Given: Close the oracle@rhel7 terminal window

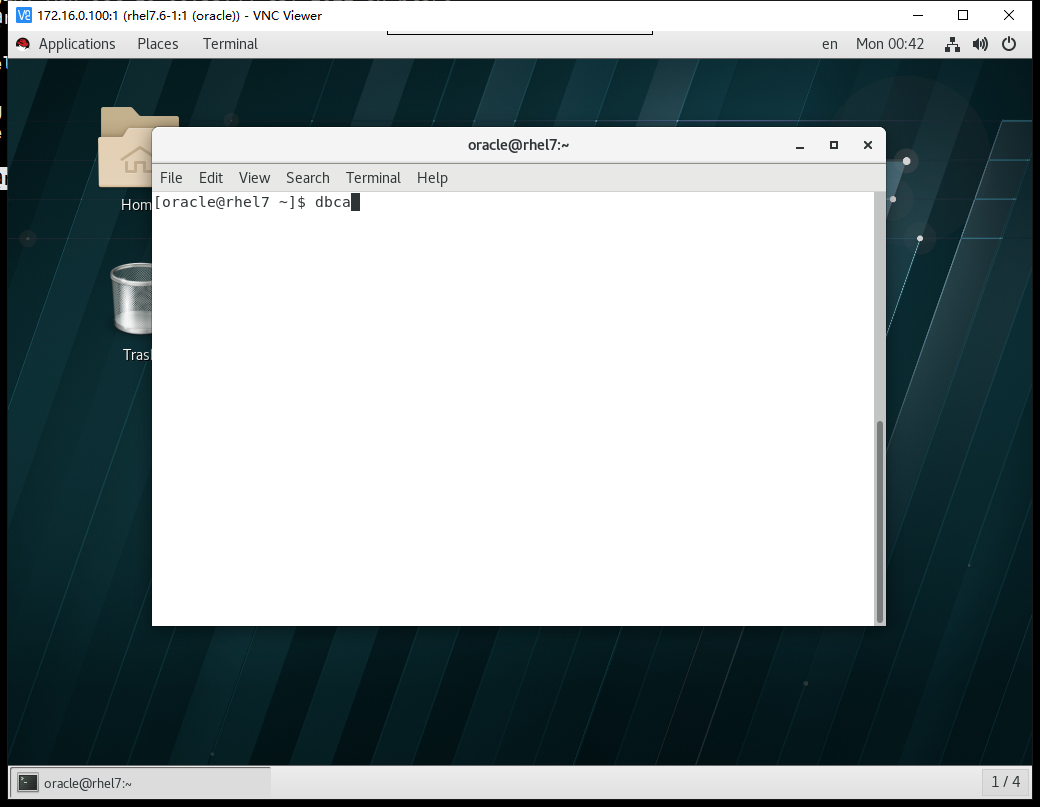Looking at the screenshot, I should 868,145.
